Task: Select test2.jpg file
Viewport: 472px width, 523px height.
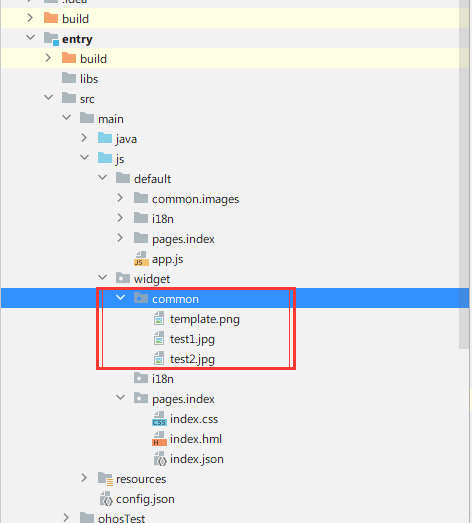Action: tap(192, 359)
